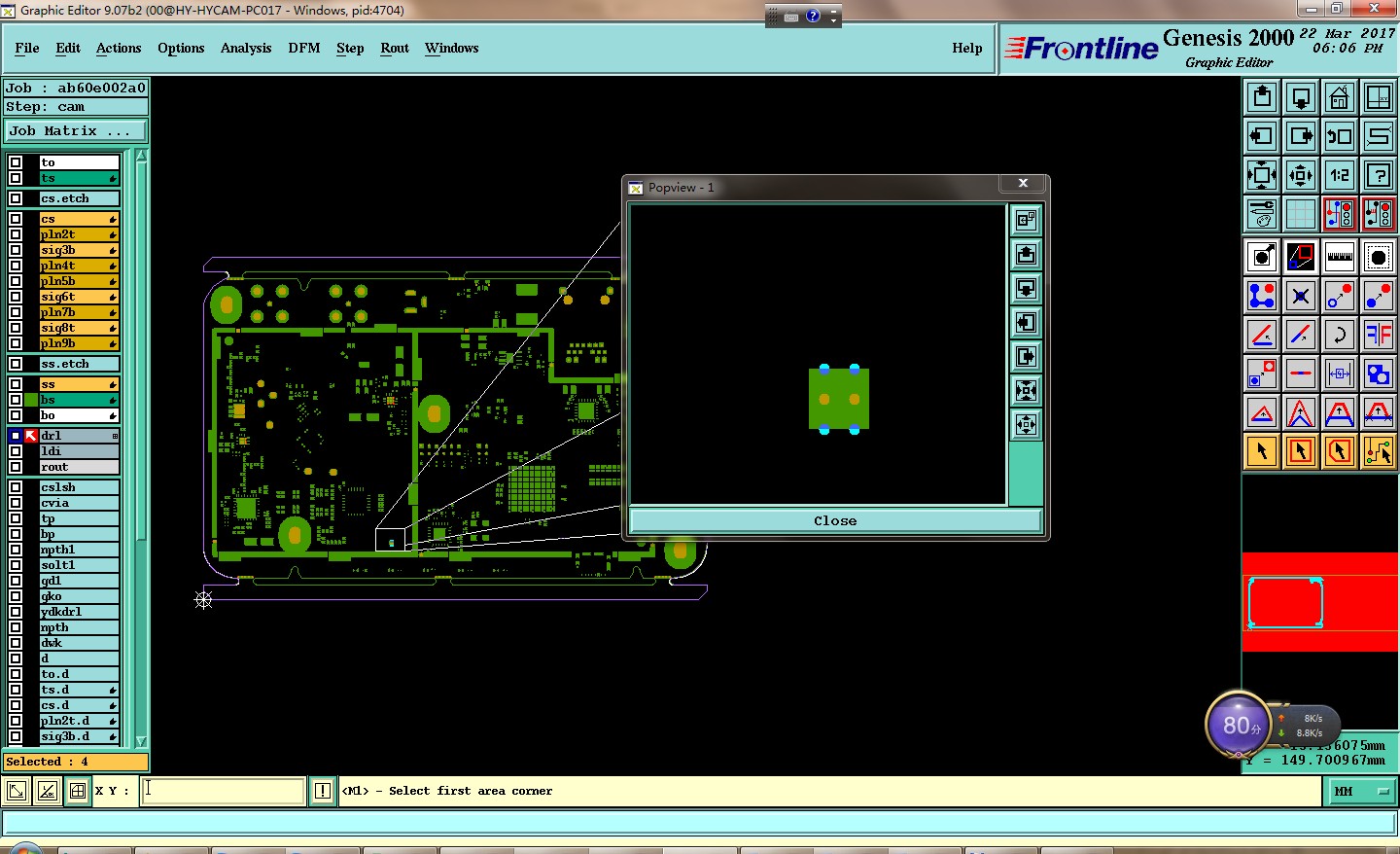Open the wrench and palette settings icon
This screenshot has width=1400, height=854.
pyautogui.click(x=1262, y=213)
